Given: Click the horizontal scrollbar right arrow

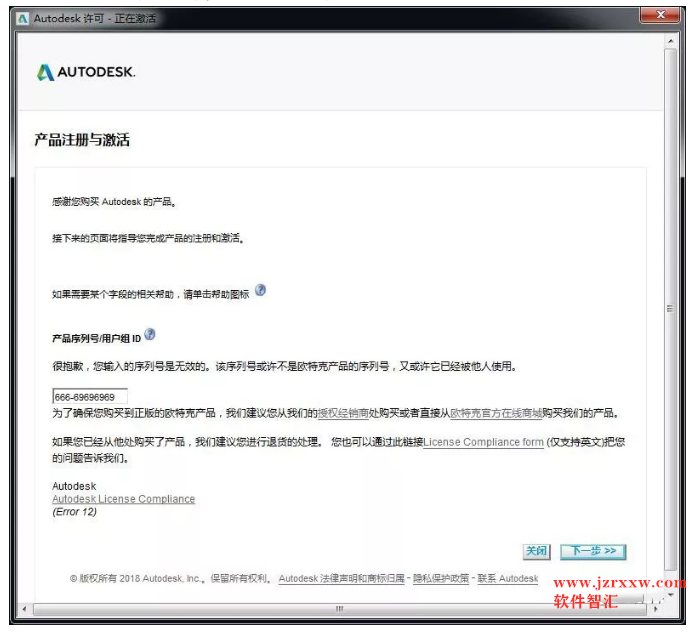Looking at the screenshot, I should click(655, 609).
